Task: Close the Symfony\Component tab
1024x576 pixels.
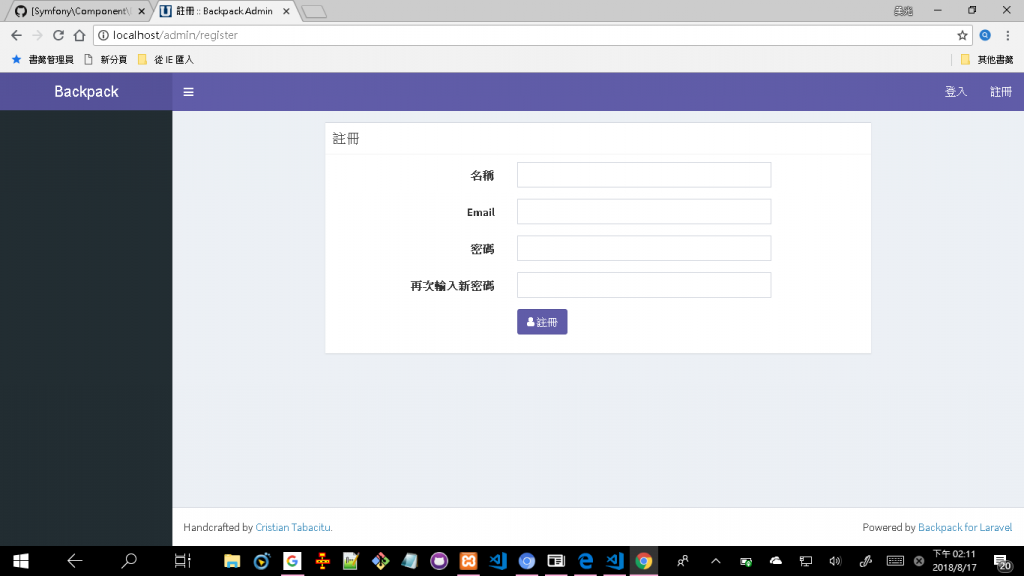Action: pyautogui.click(x=141, y=11)
